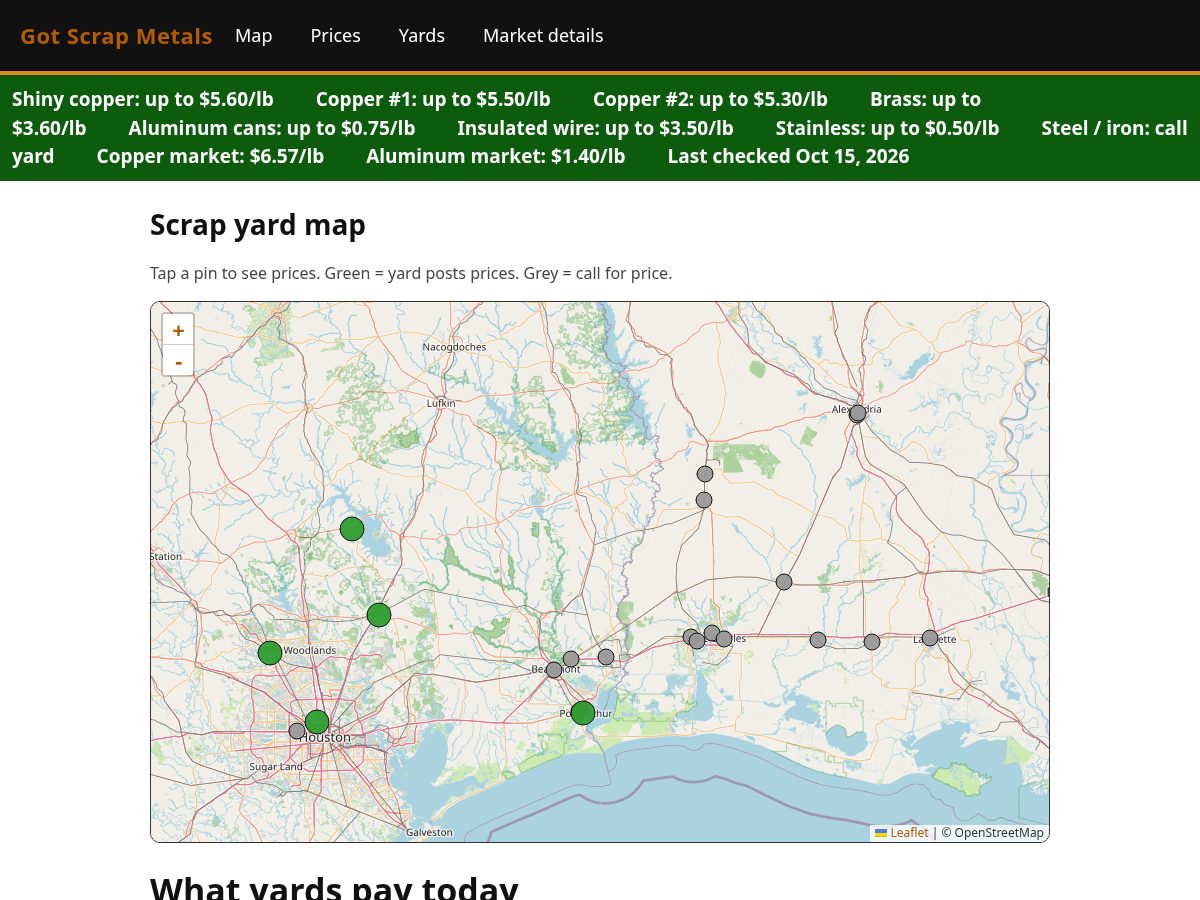Click 'Aluminum market: $1.40/lb' text
The height and width of the screenshot is (900, 1200).
496,156
